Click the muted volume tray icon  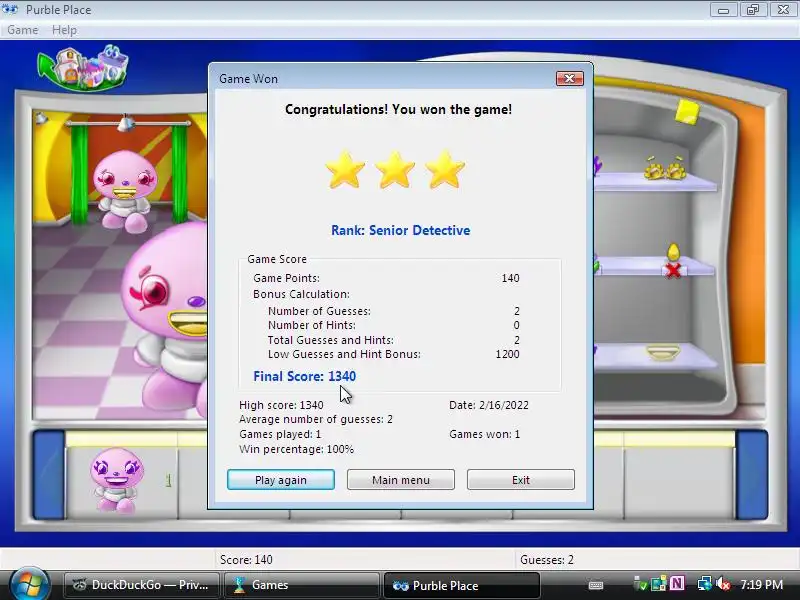pos(723,584)
